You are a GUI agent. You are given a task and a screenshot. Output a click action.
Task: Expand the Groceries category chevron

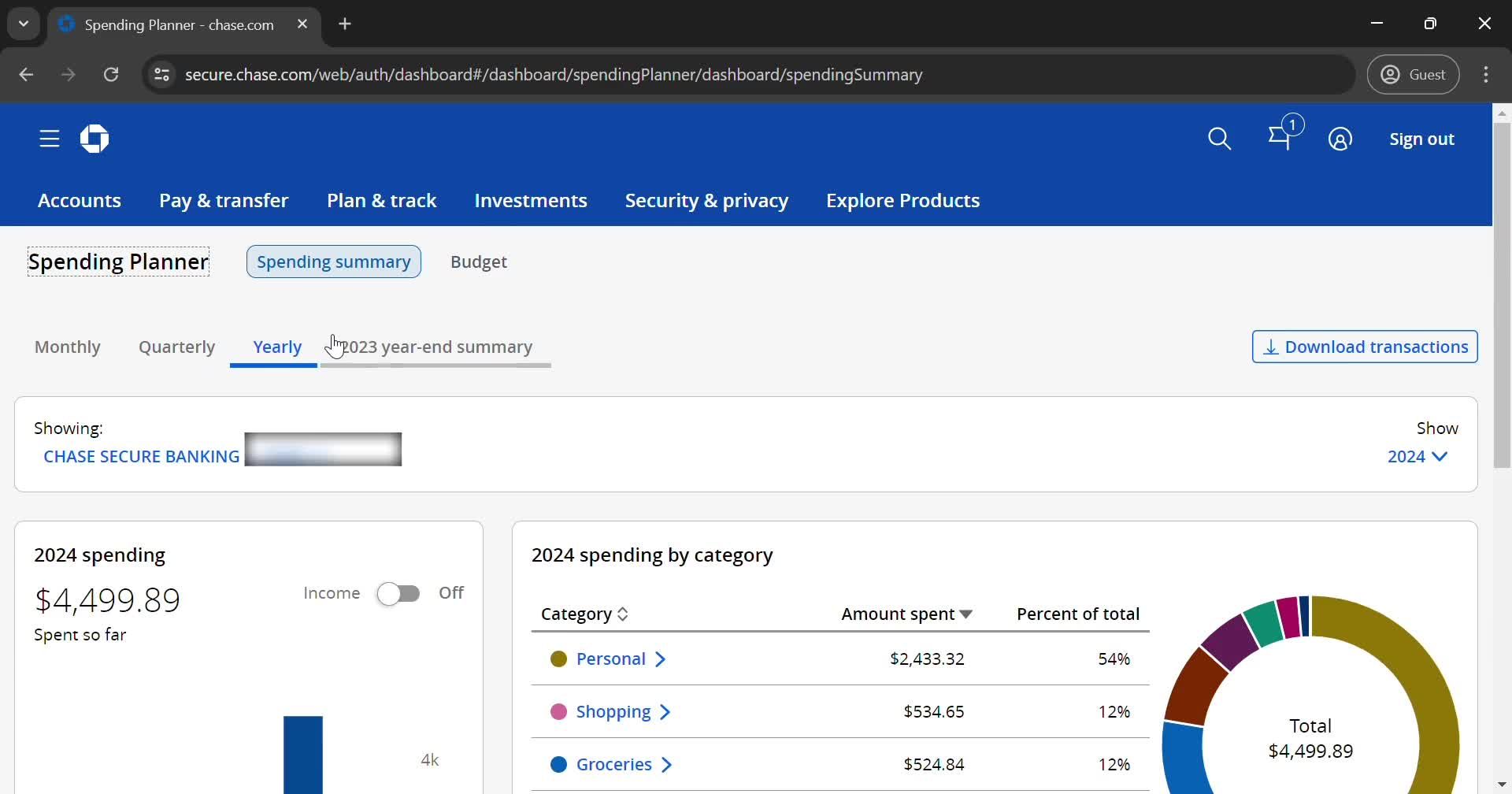[x=666, y=765]
